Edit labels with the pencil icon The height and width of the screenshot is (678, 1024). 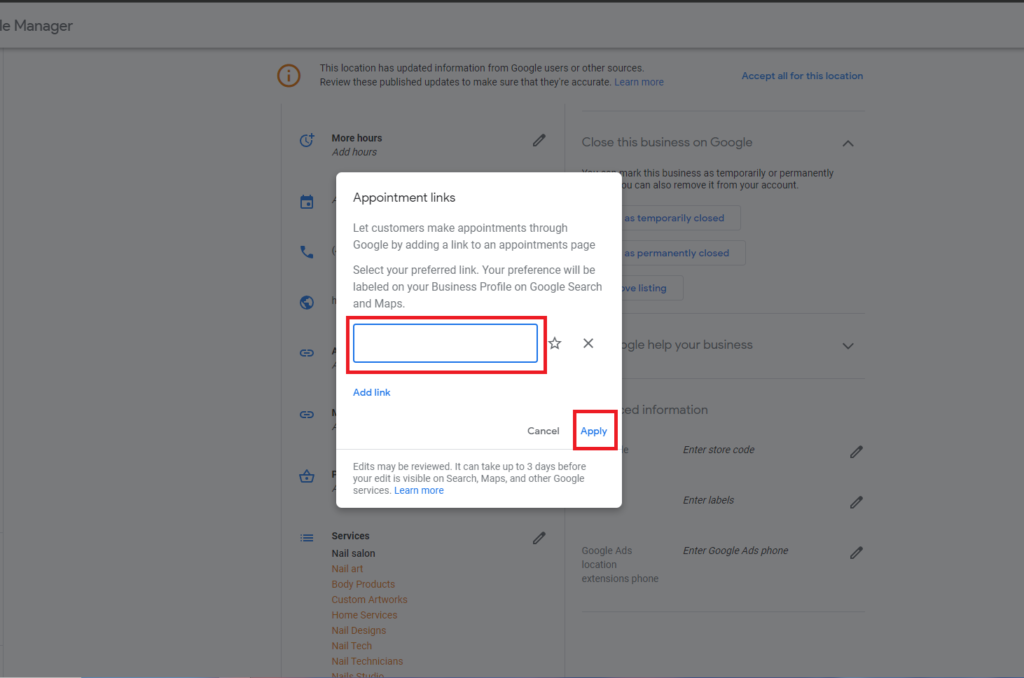(856, 502)
